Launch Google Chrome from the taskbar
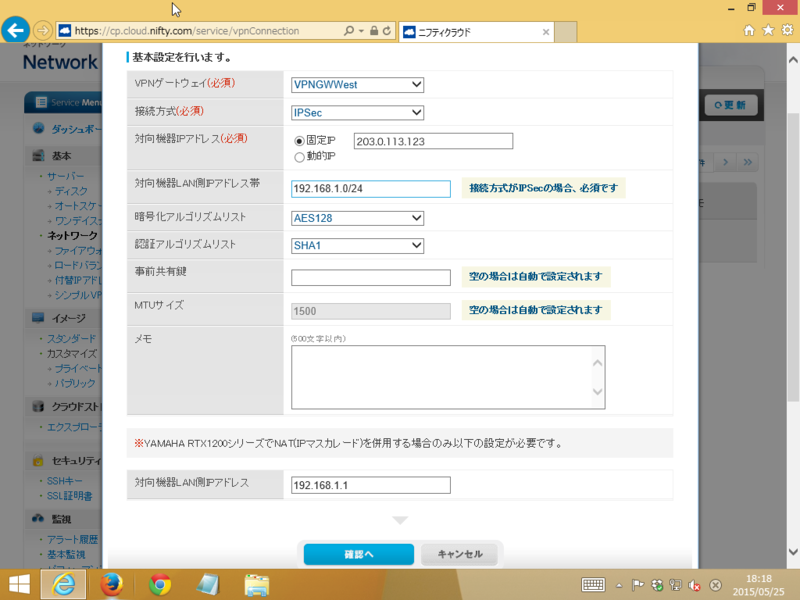This screenshot has width=800, height=600. point(160,584)
